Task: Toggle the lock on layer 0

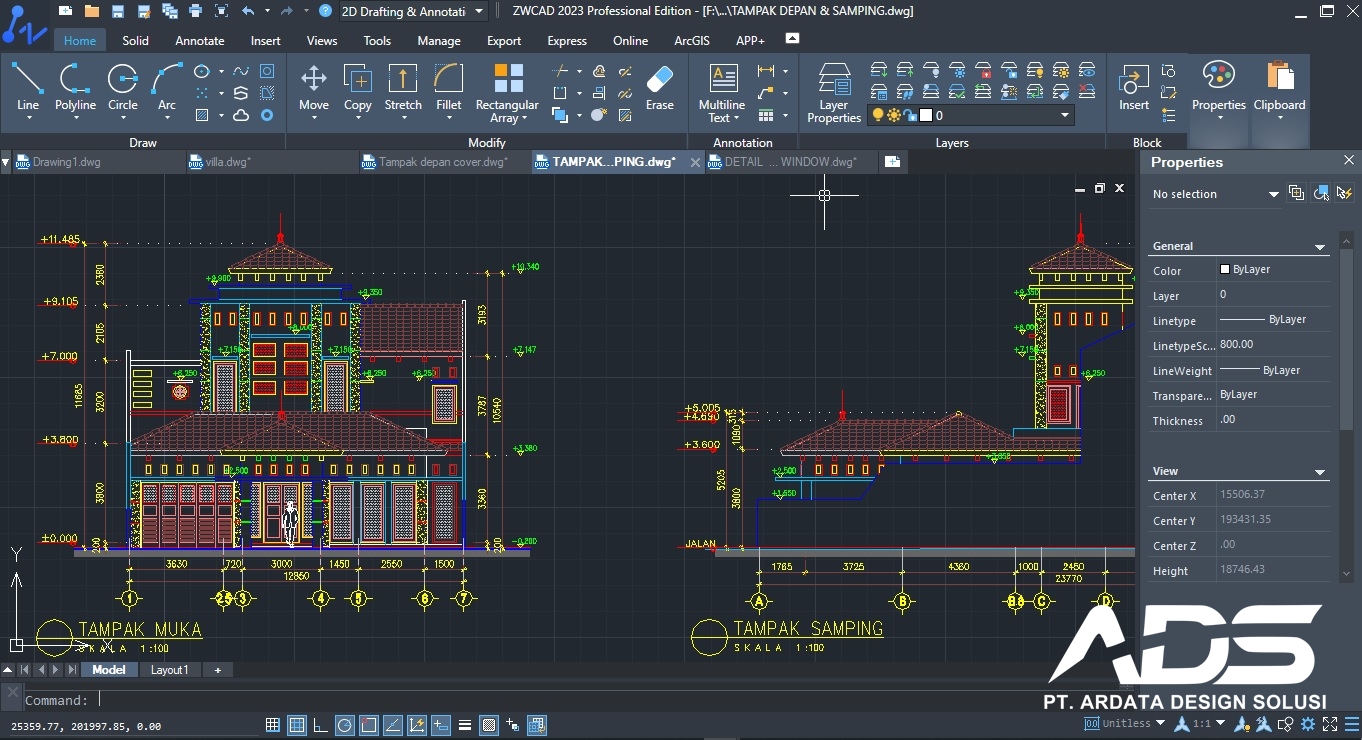Action: pyautogui.click(x=910, y=114)
